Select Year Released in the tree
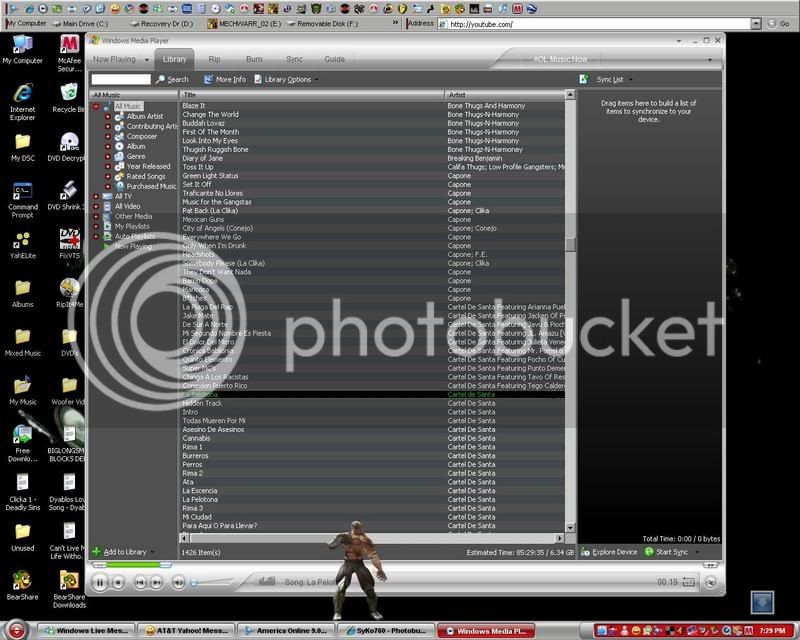 click(148, 166)
